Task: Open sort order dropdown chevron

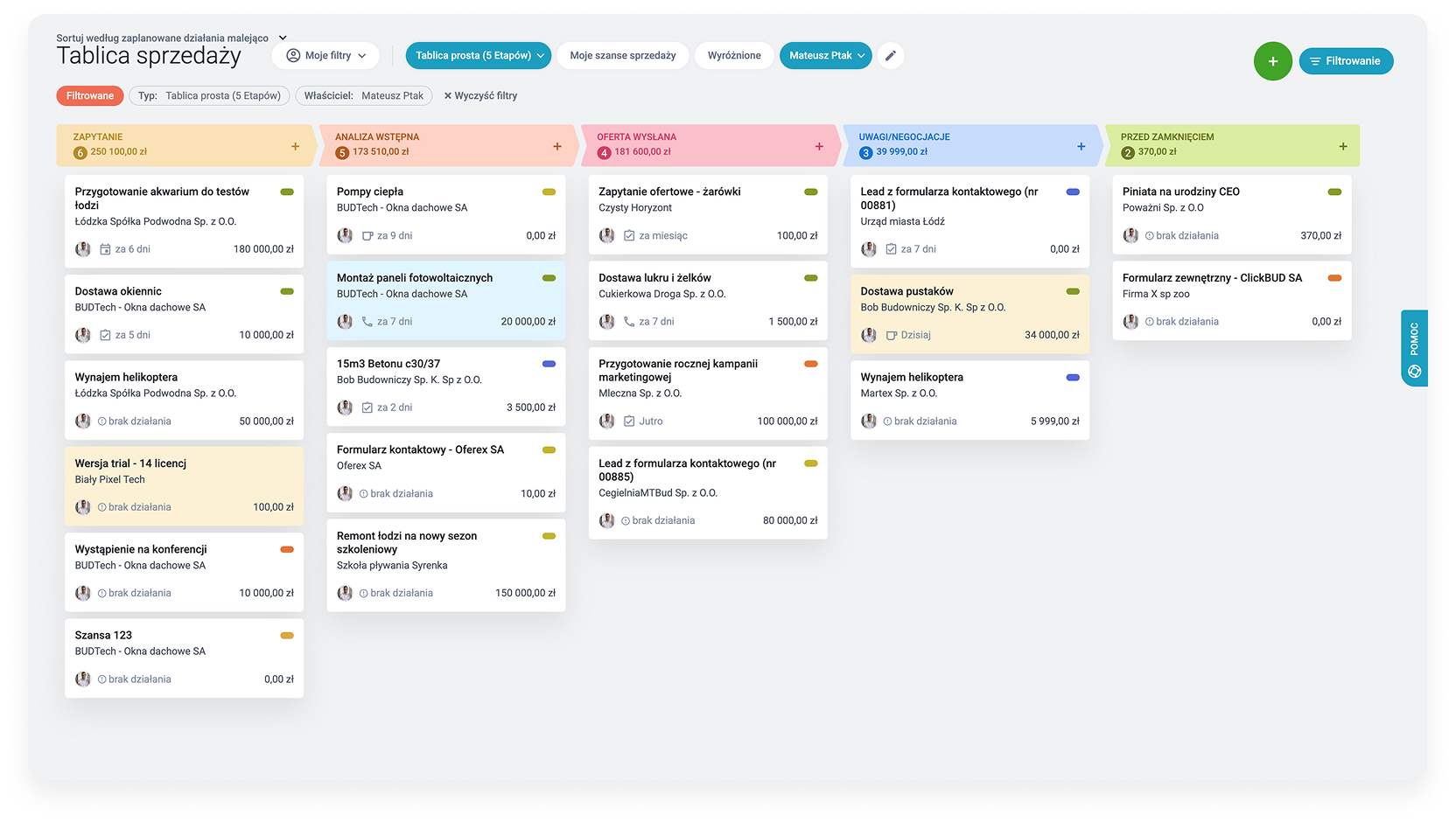Action: tap(283, 38)
